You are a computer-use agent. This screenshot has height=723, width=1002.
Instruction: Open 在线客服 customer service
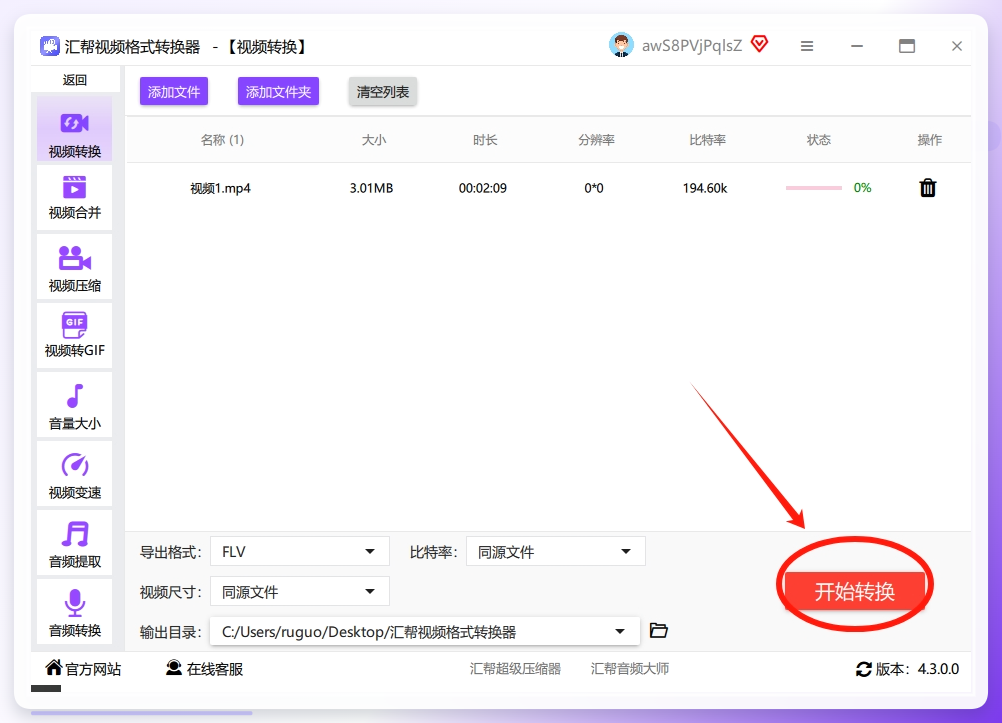click(x=204, y=669)
